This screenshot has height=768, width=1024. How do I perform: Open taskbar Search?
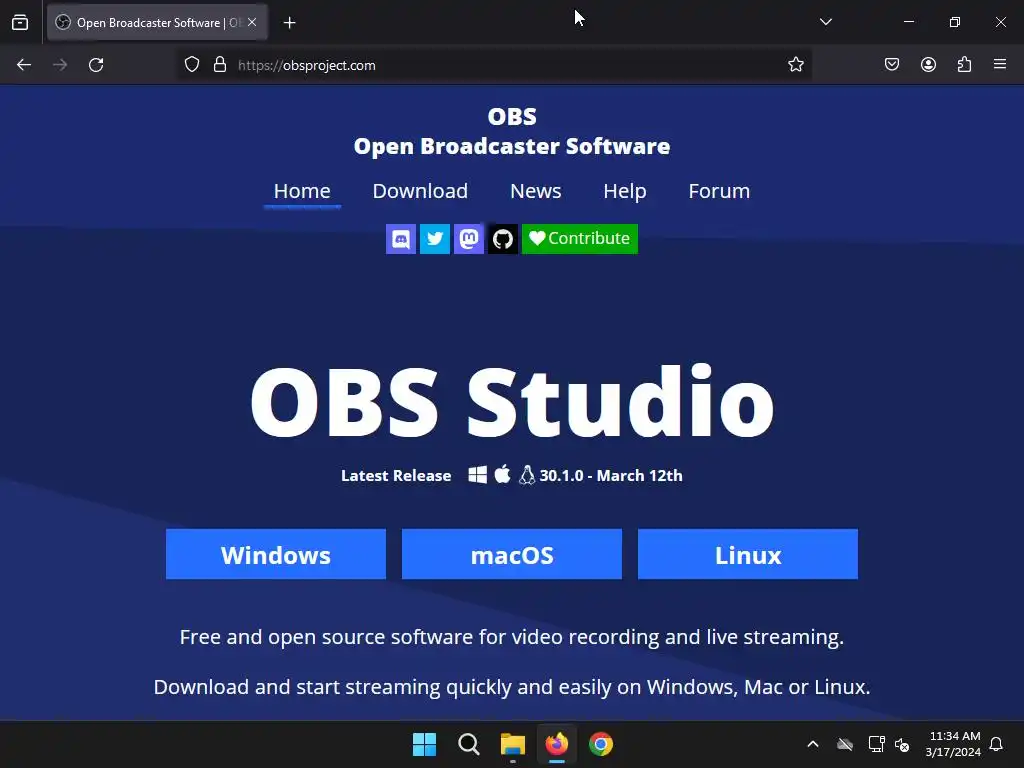468,744
